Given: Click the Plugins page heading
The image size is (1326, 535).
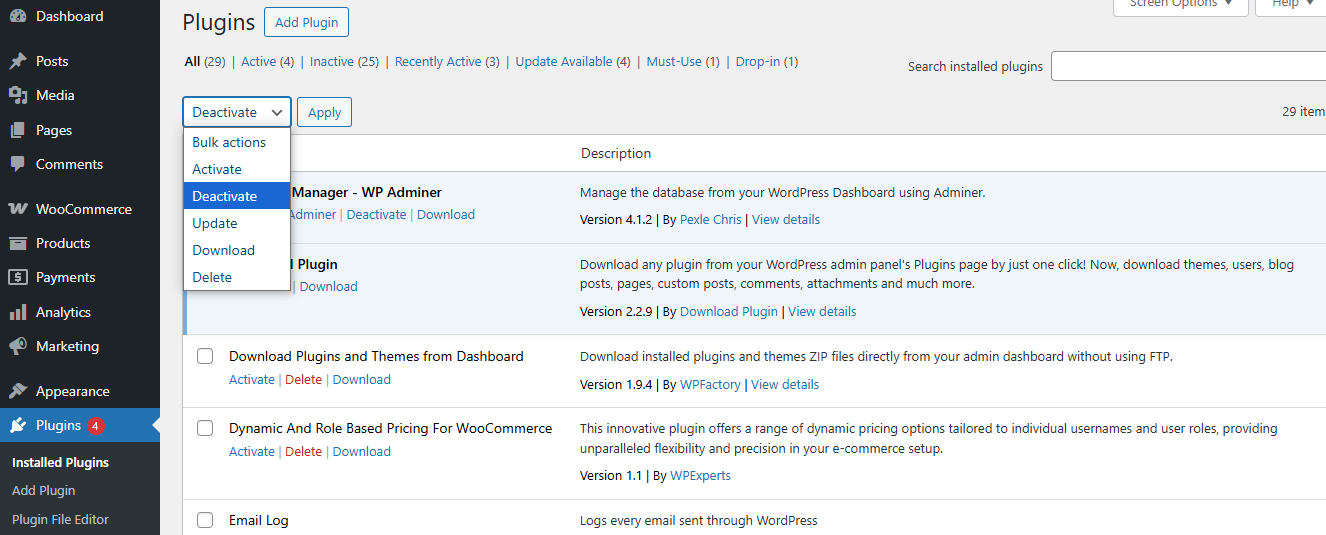Looking at the screenshot, I should [x=219, y=22].
